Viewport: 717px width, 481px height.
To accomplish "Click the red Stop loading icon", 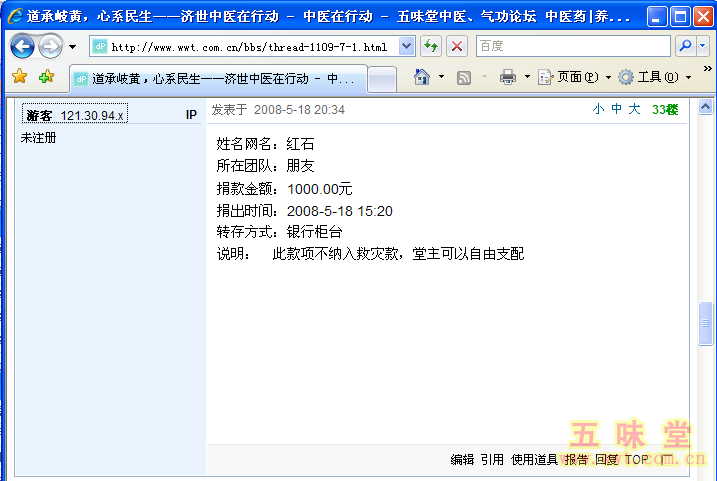I will pos(457,46).
